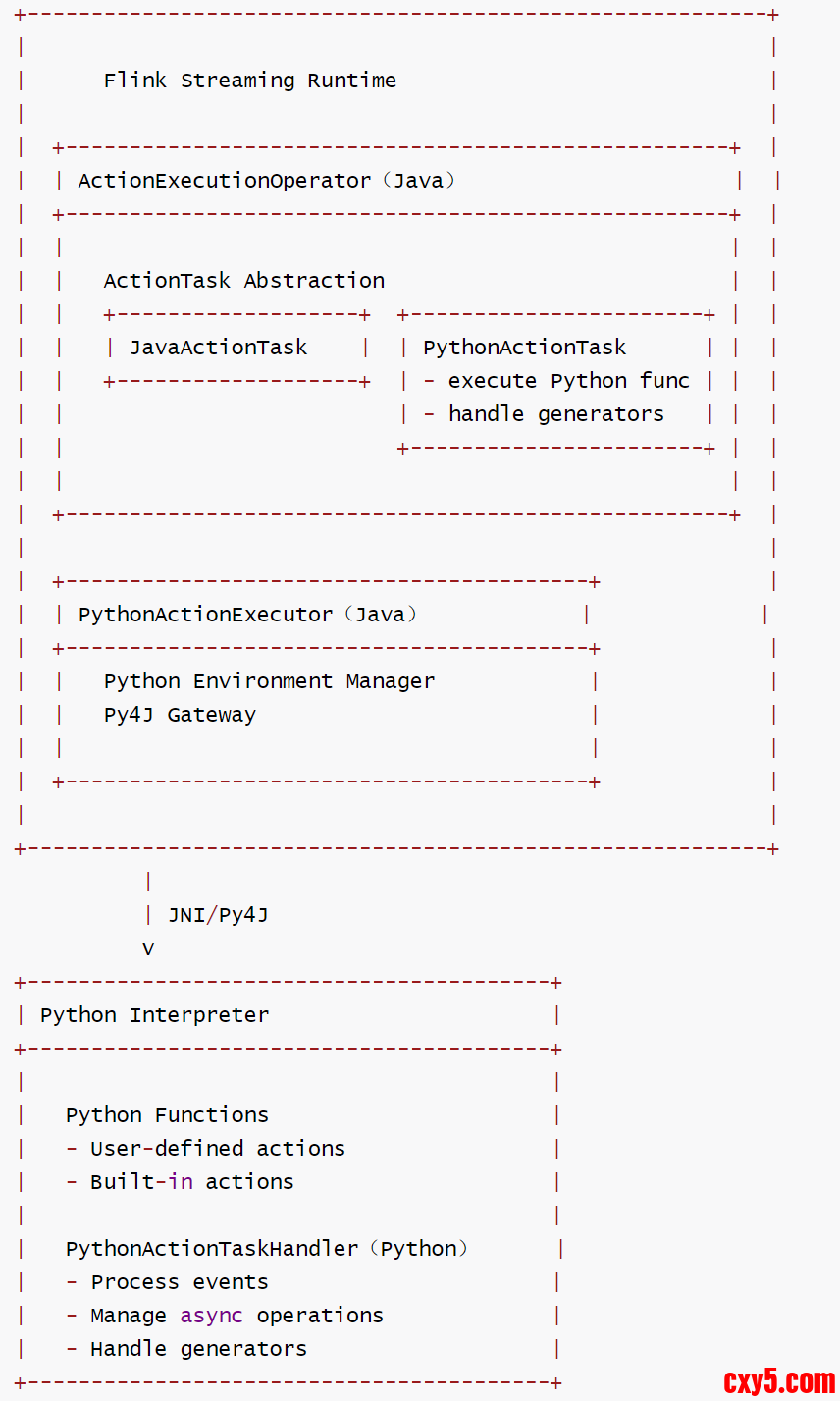The height and width of the screenshot is (1401, 840).
Task: Click the ActionTask Abstraction heading
Action: click(243, 281)
